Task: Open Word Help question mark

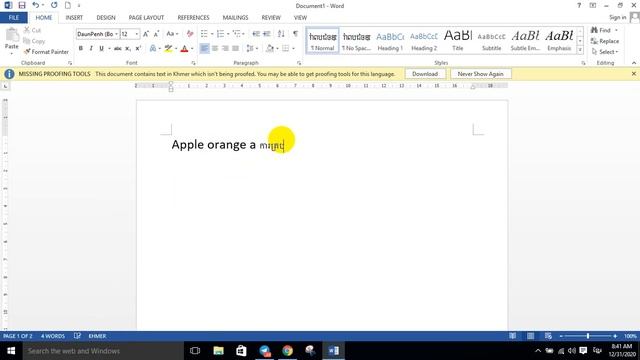Action: pos(579,5)
